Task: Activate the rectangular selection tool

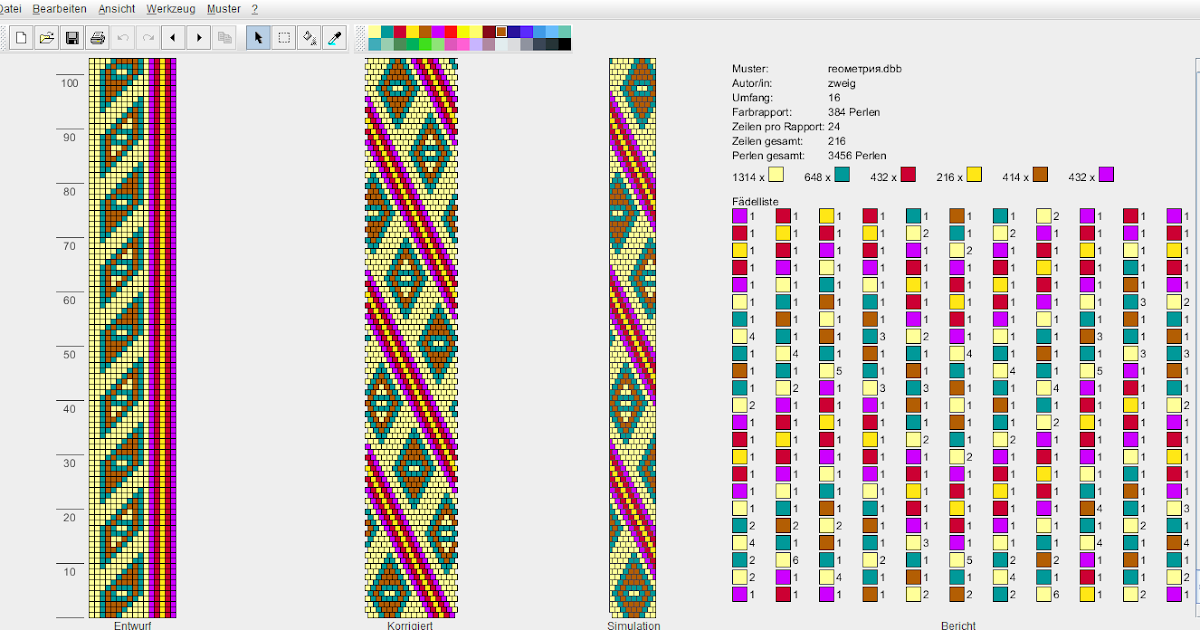Action: (x=284, y=38)
